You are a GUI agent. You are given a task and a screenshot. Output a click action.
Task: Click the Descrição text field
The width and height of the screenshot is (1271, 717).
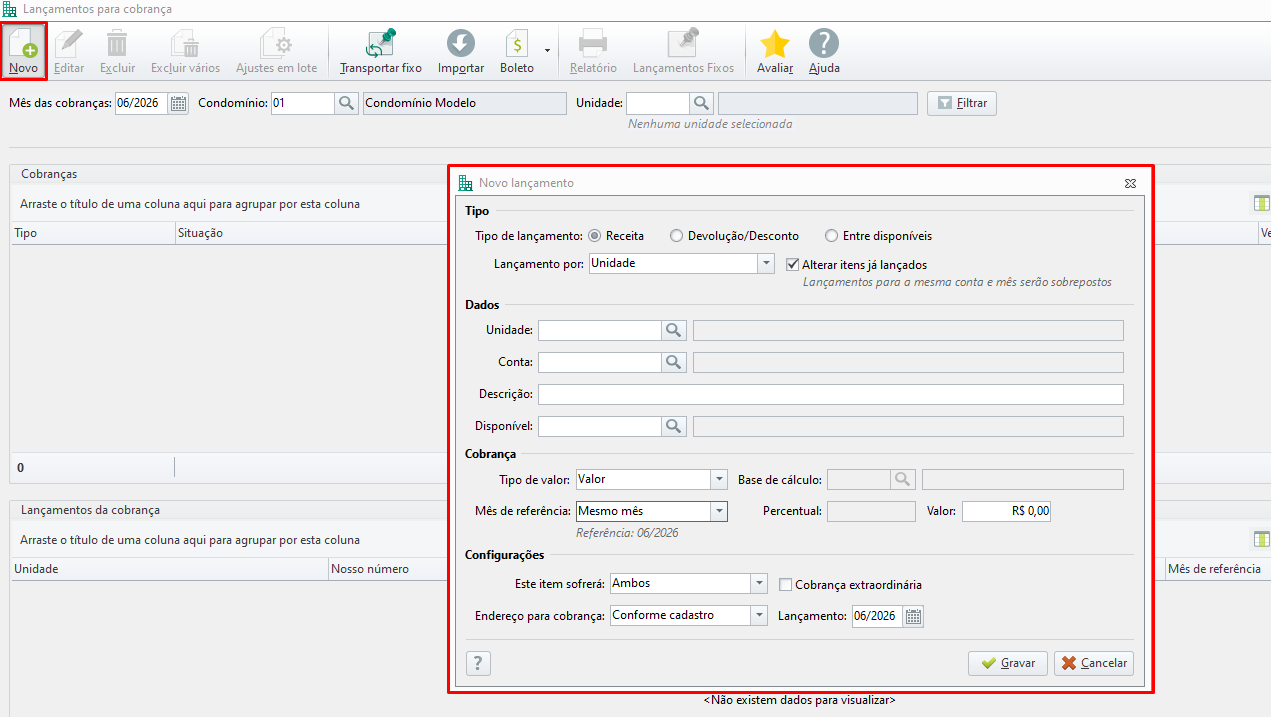830,394
